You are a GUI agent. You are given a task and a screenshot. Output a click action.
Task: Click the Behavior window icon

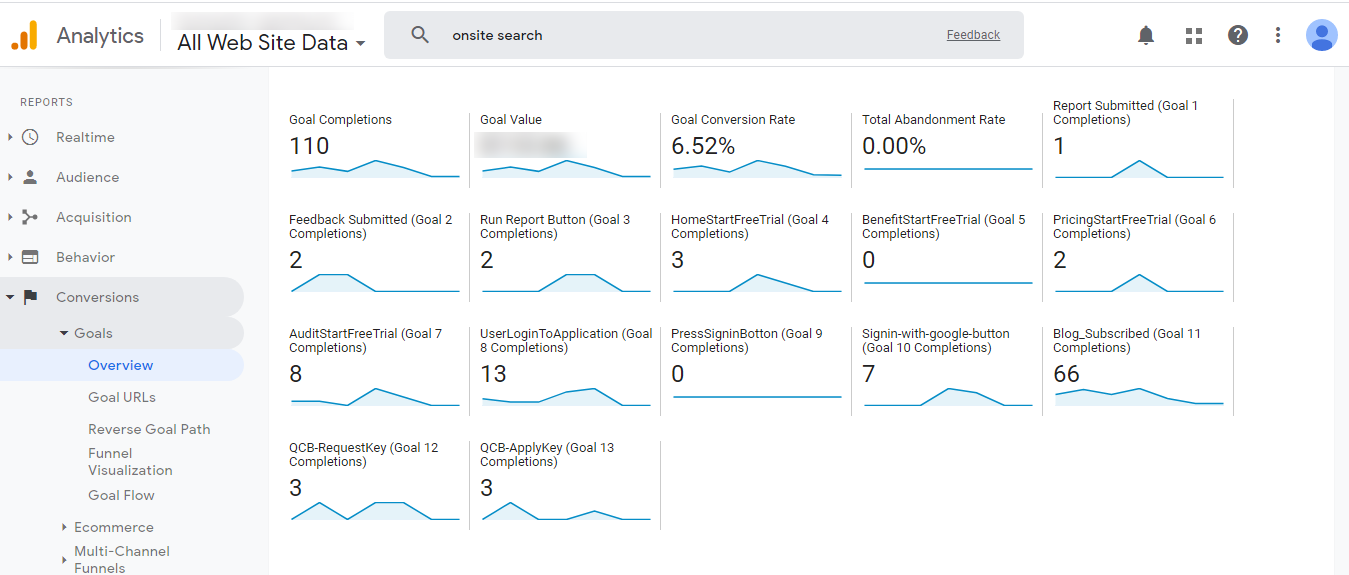(x=30, y=257)
